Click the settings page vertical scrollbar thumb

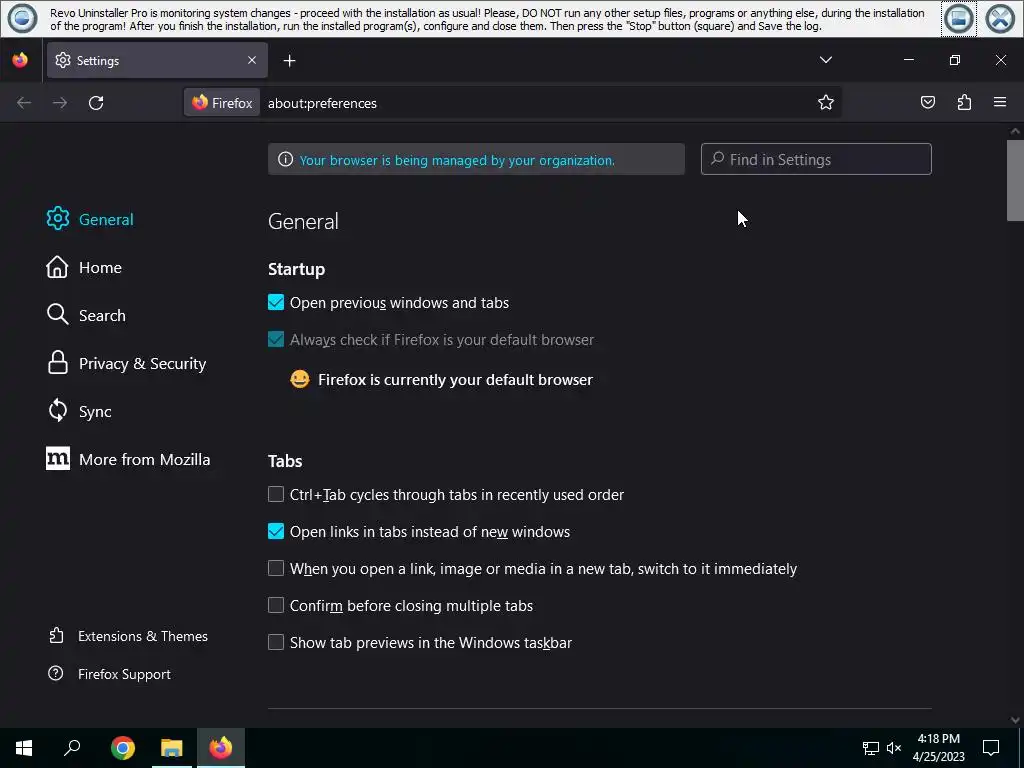[x=1015, y=180]
